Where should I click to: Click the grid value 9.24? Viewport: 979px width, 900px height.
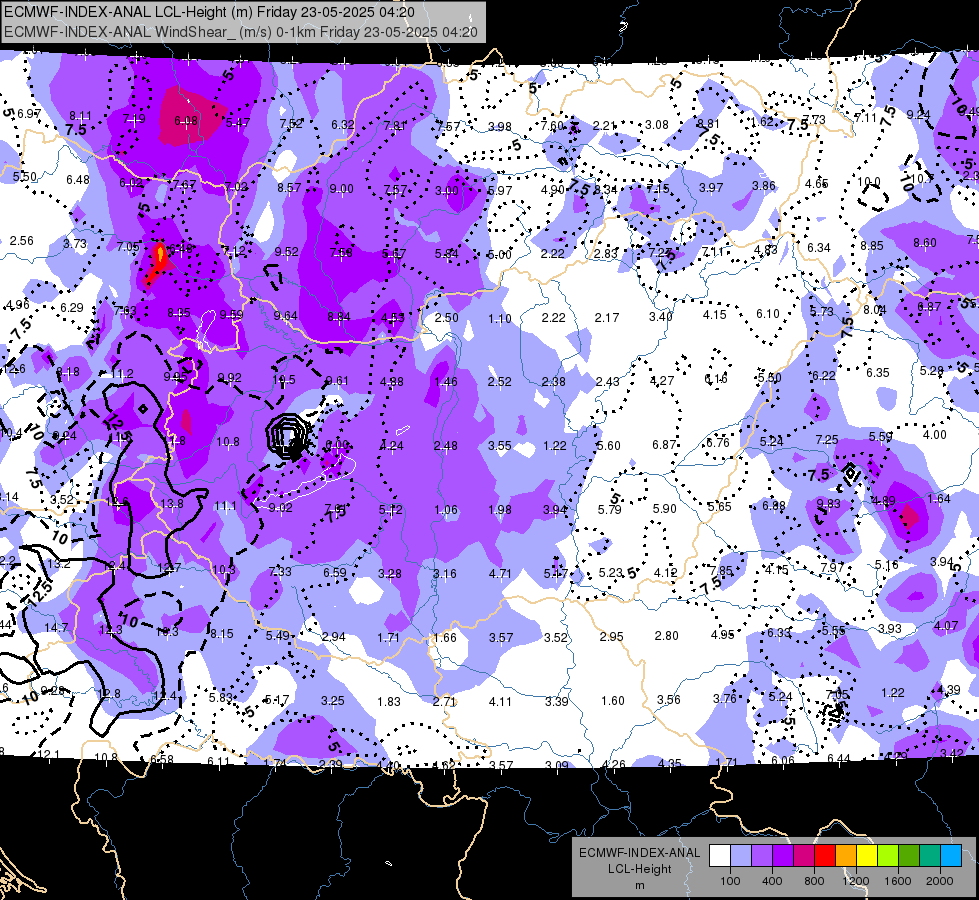click(918, 114)
